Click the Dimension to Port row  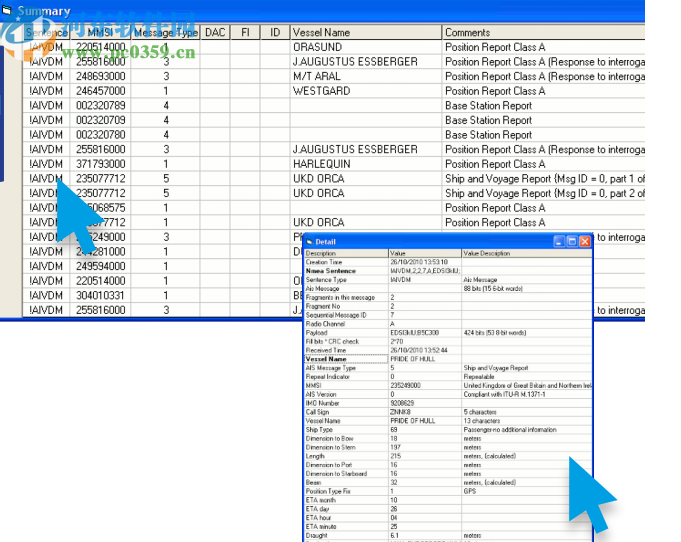click(448, 465)
